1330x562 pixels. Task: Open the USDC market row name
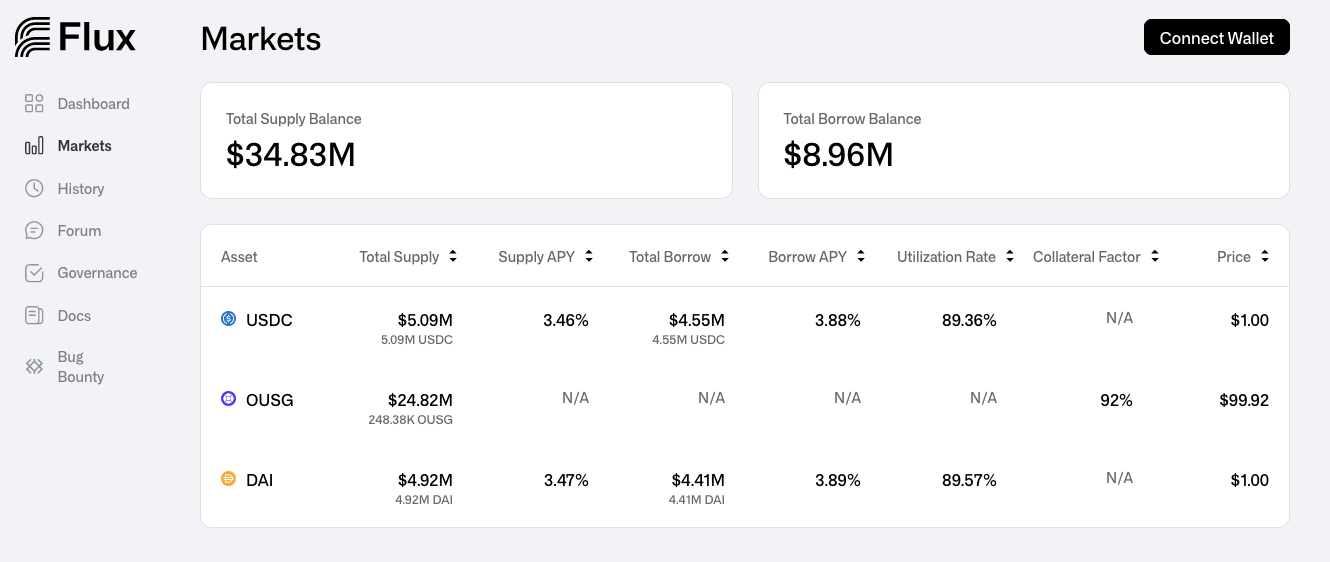[269, 320]
